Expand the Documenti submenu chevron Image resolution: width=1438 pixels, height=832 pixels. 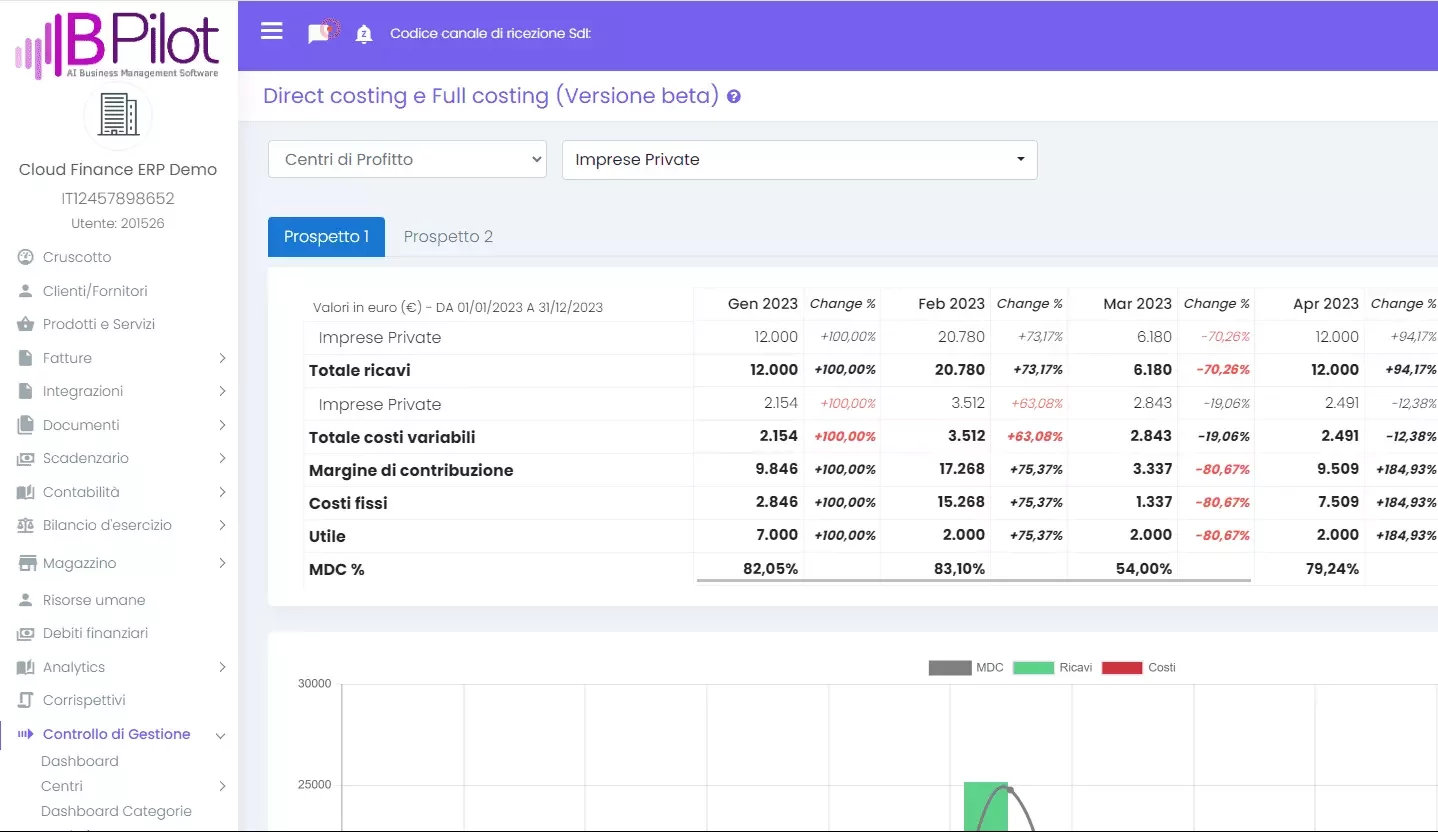[x=222, y=425]
